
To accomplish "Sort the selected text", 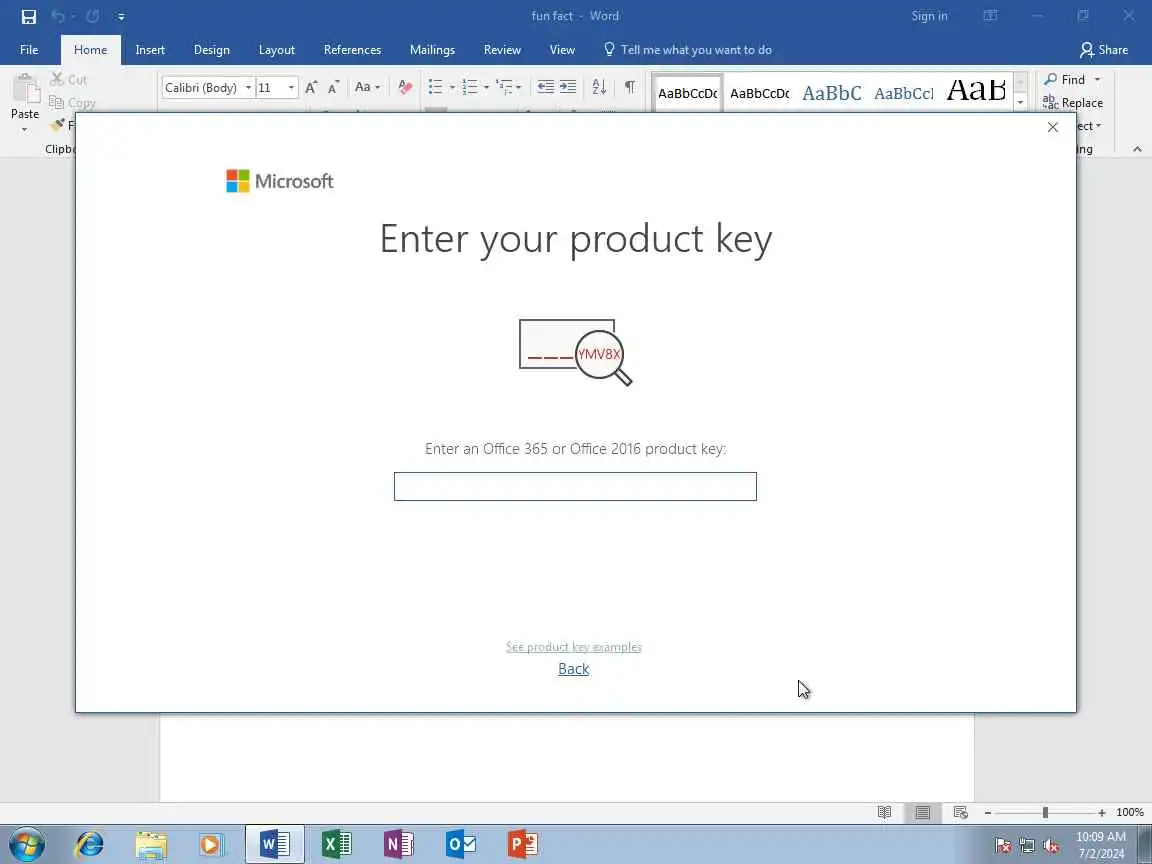I will point(600,87).
